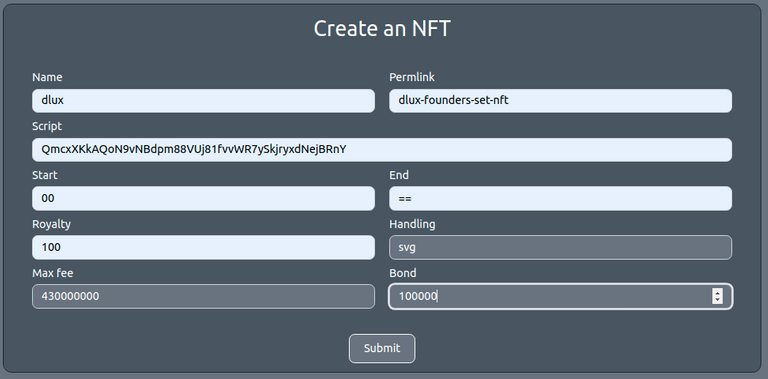Click the Max fee field 430000000
Viewport: 768px width, 379px height.
(x=203, y=296)
